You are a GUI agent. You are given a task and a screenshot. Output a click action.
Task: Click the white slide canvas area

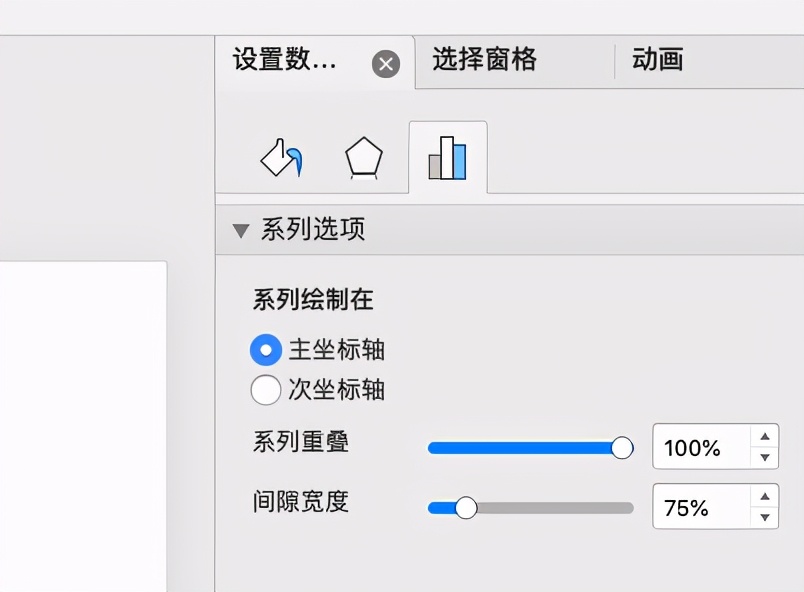click(x=80, y=420)
